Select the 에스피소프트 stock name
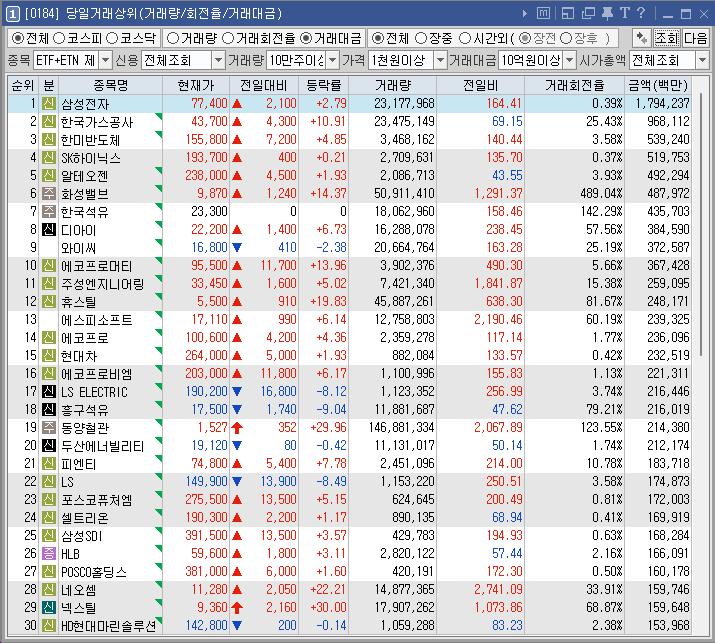The image size is (715, 643). [x=97, y=320]
